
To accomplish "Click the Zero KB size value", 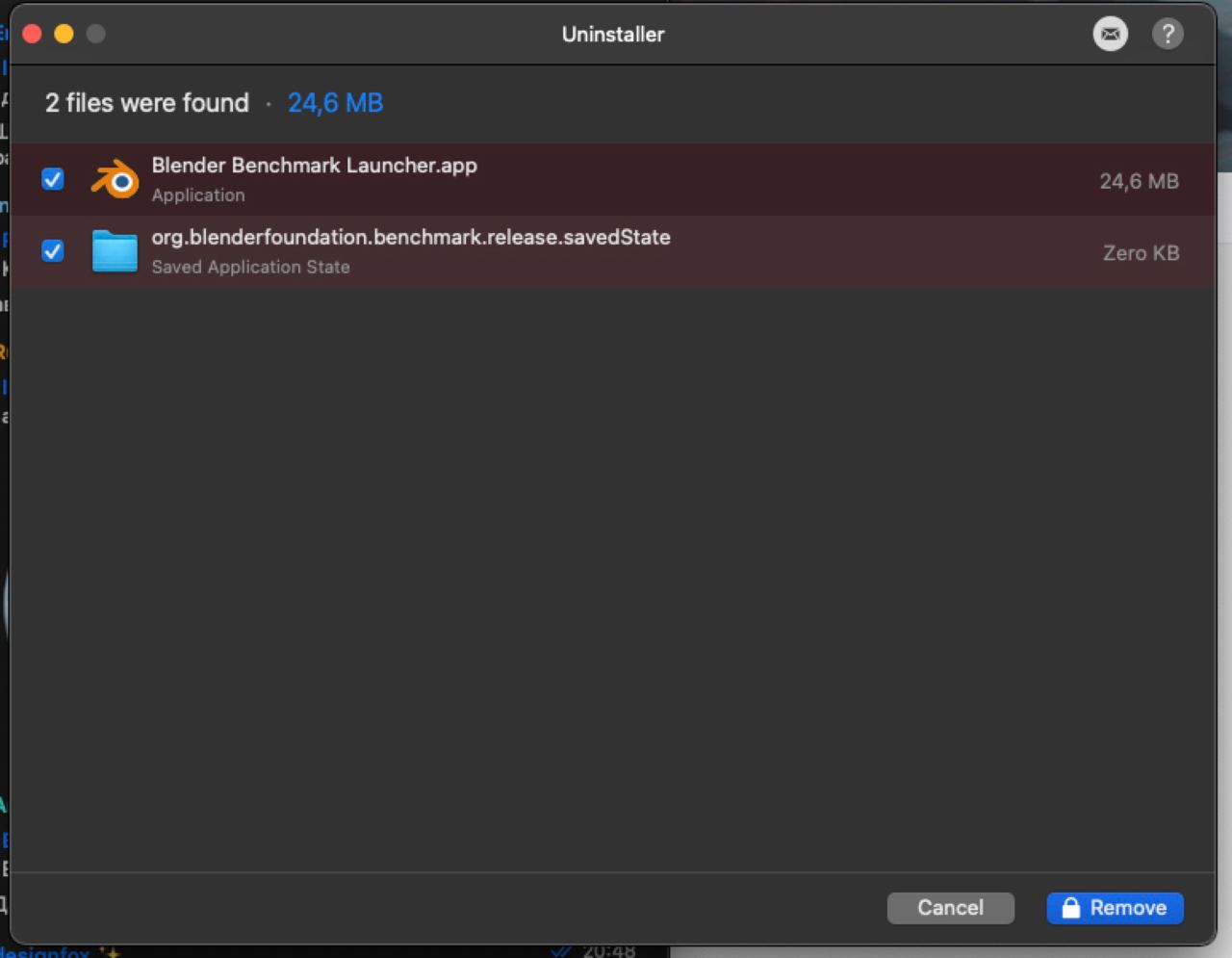I will [1141, 253].
